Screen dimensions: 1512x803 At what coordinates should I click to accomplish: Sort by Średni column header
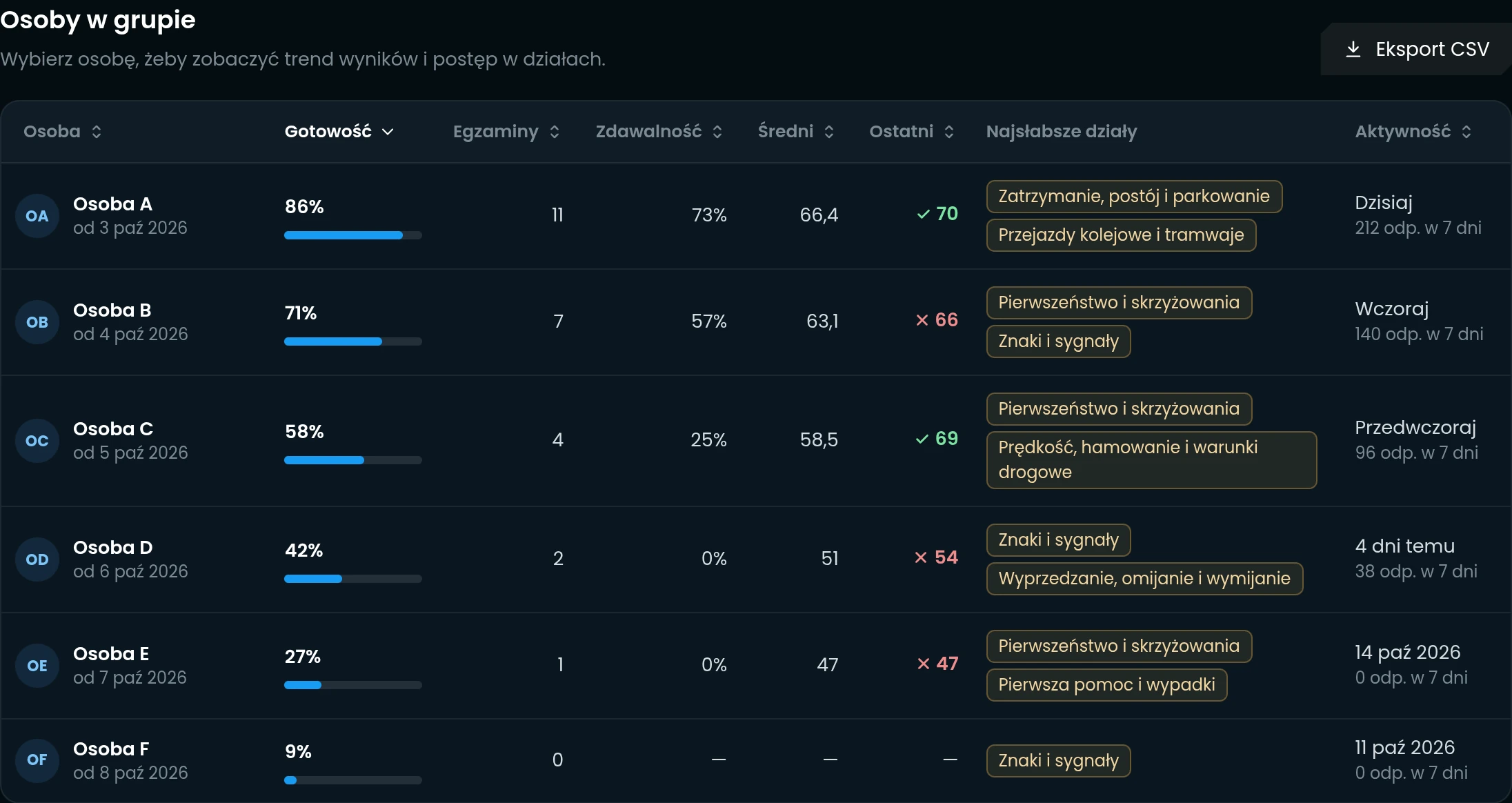click(x=796, y=131)
